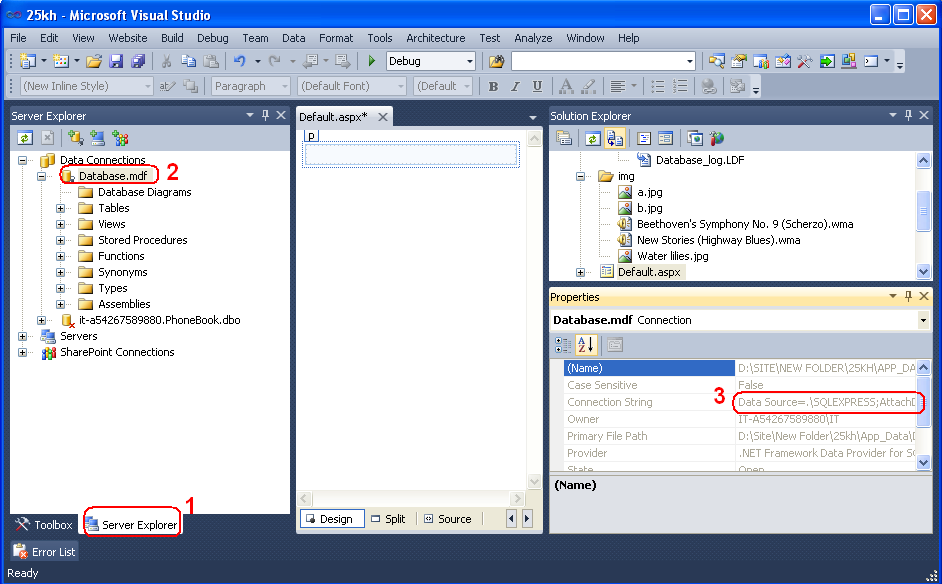Click the Undo arrow icon
This screenshot has width=942, height=584.
click(x=240, y=61)
